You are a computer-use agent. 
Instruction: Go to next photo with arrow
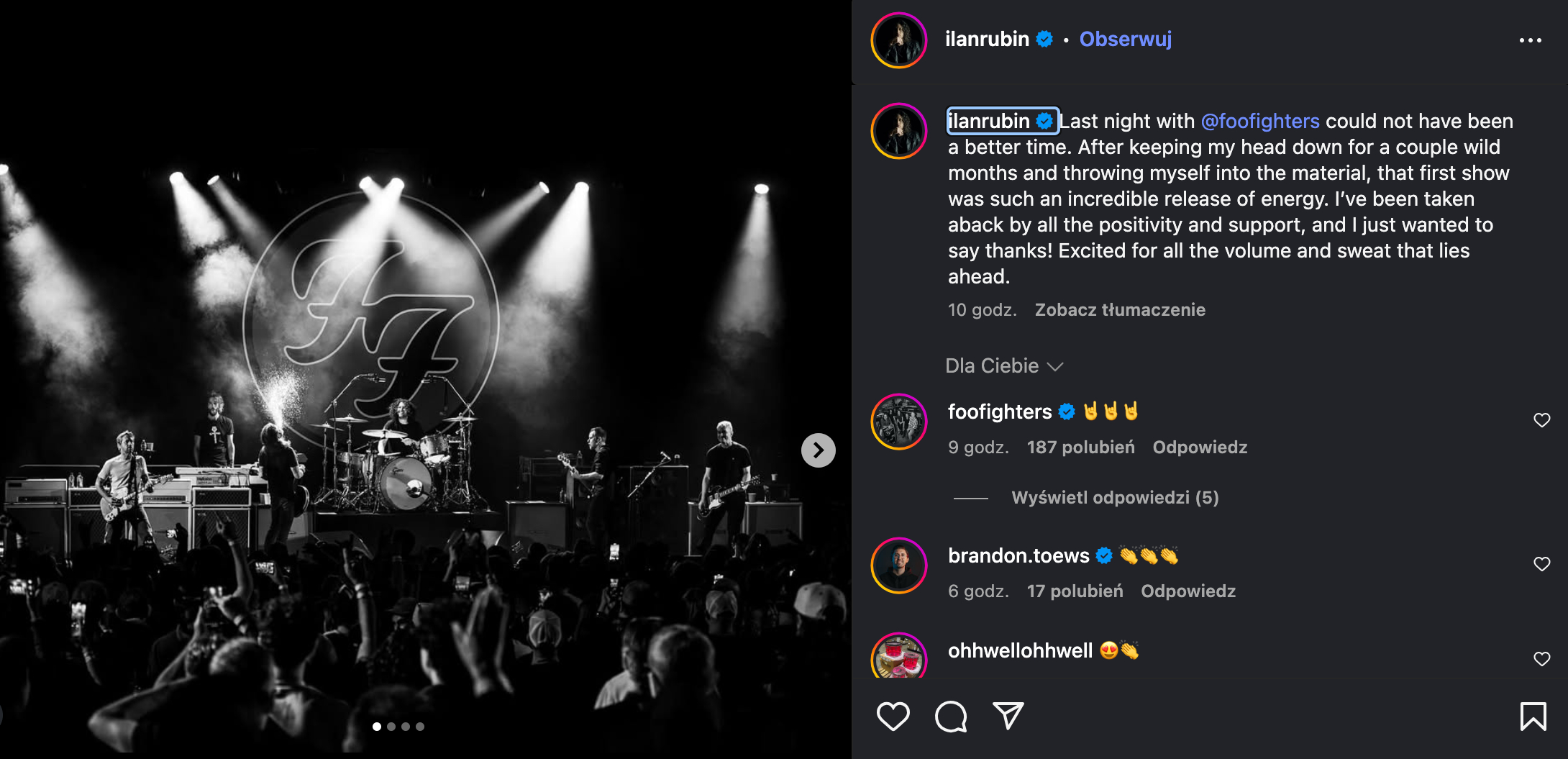(x=818, y=450)
